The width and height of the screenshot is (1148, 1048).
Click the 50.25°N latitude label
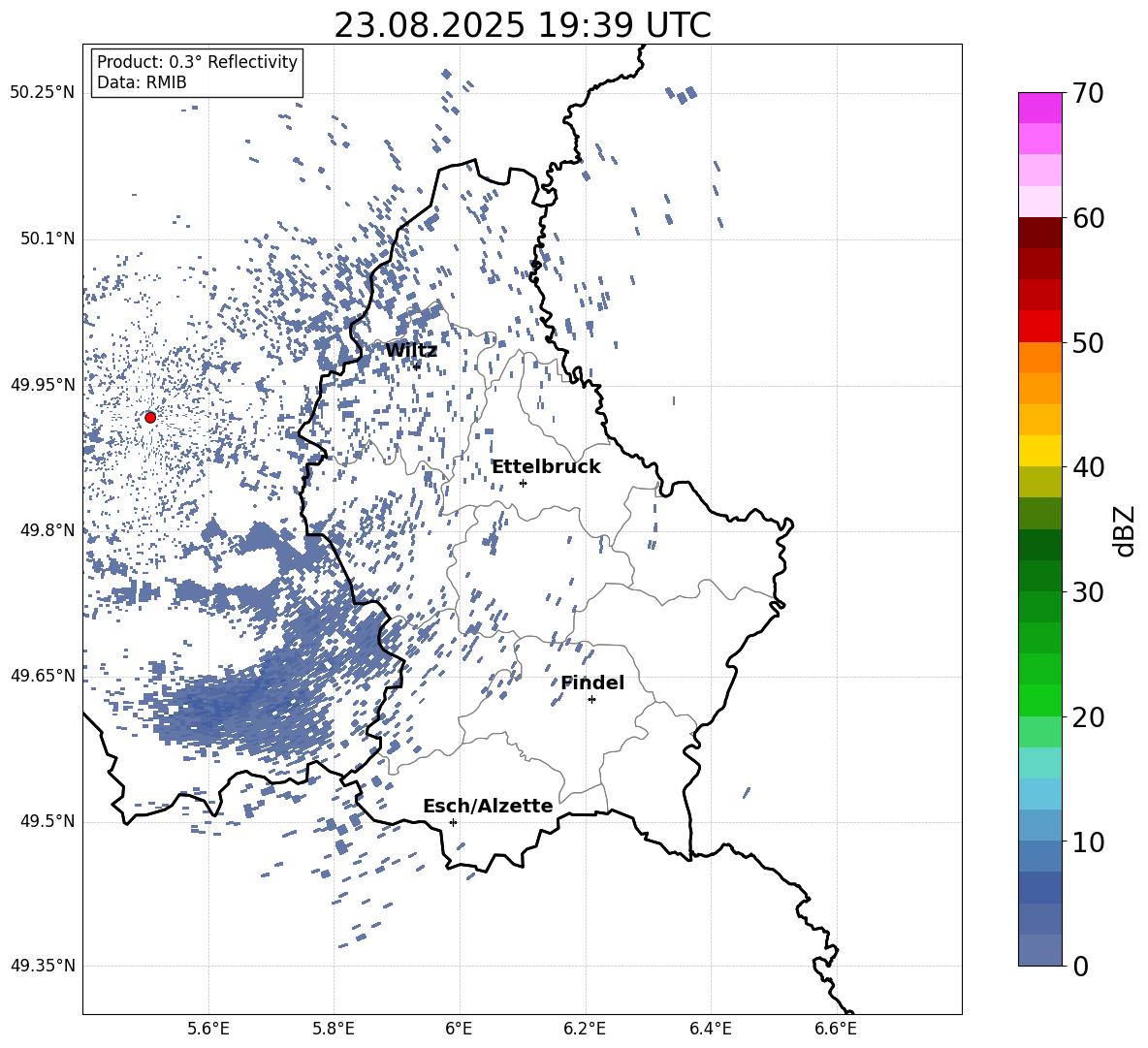43,93
